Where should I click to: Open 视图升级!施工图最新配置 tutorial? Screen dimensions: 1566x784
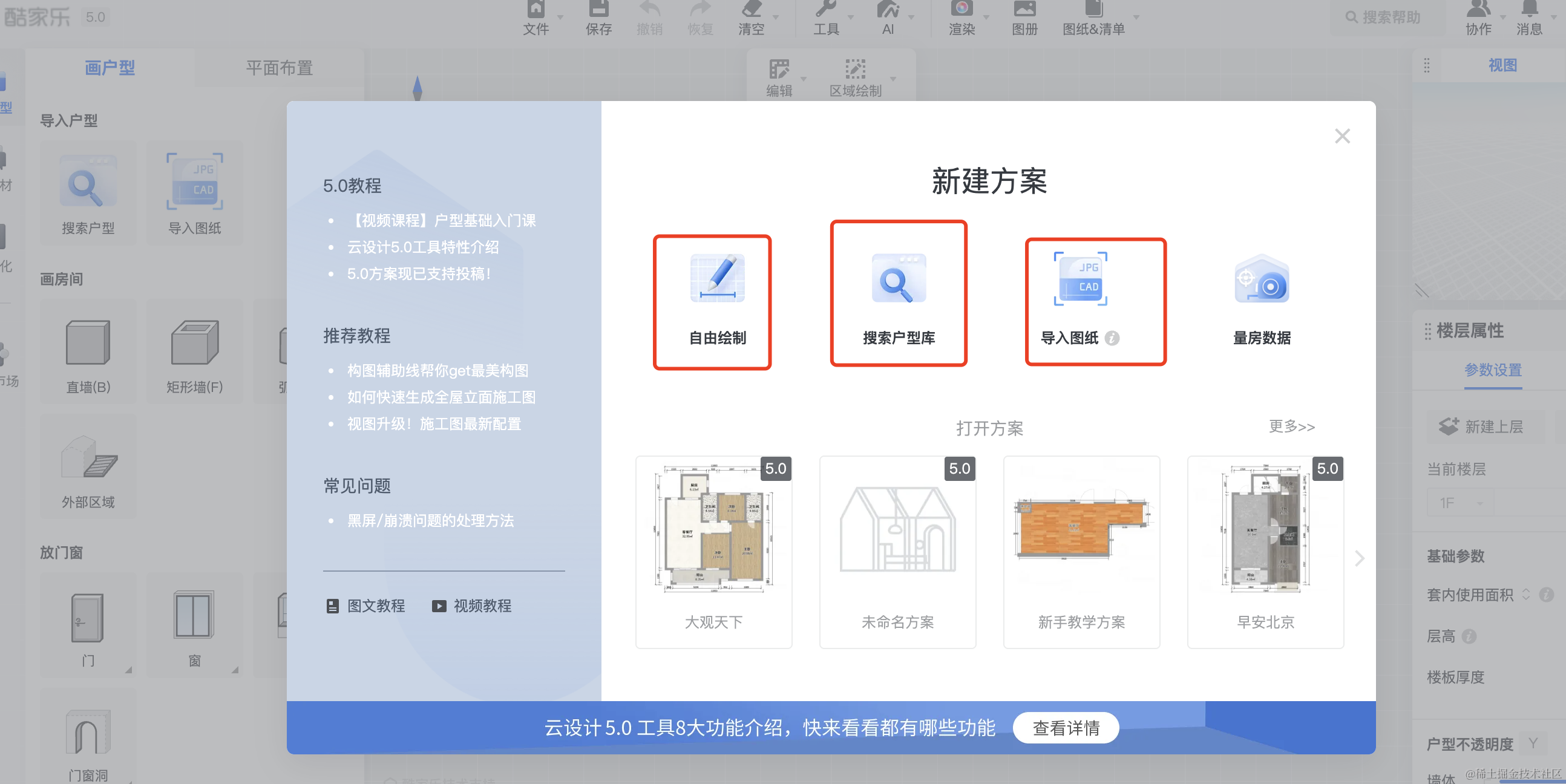(x=434, y=424)
